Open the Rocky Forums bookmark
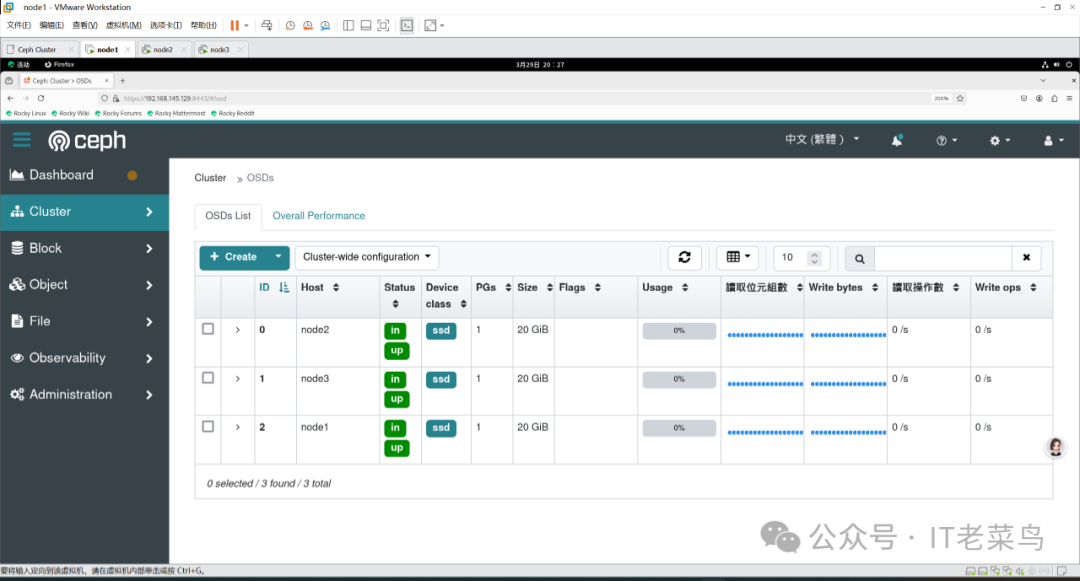 (118, 114)
